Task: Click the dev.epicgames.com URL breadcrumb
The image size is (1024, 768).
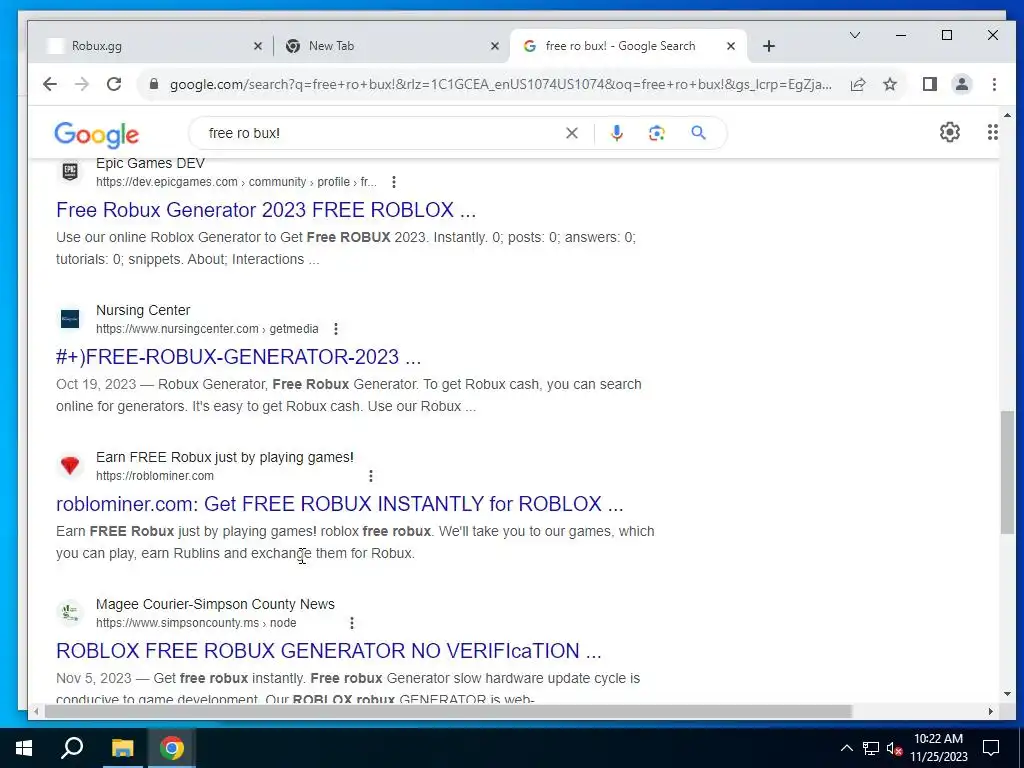Action: point(236,182)
